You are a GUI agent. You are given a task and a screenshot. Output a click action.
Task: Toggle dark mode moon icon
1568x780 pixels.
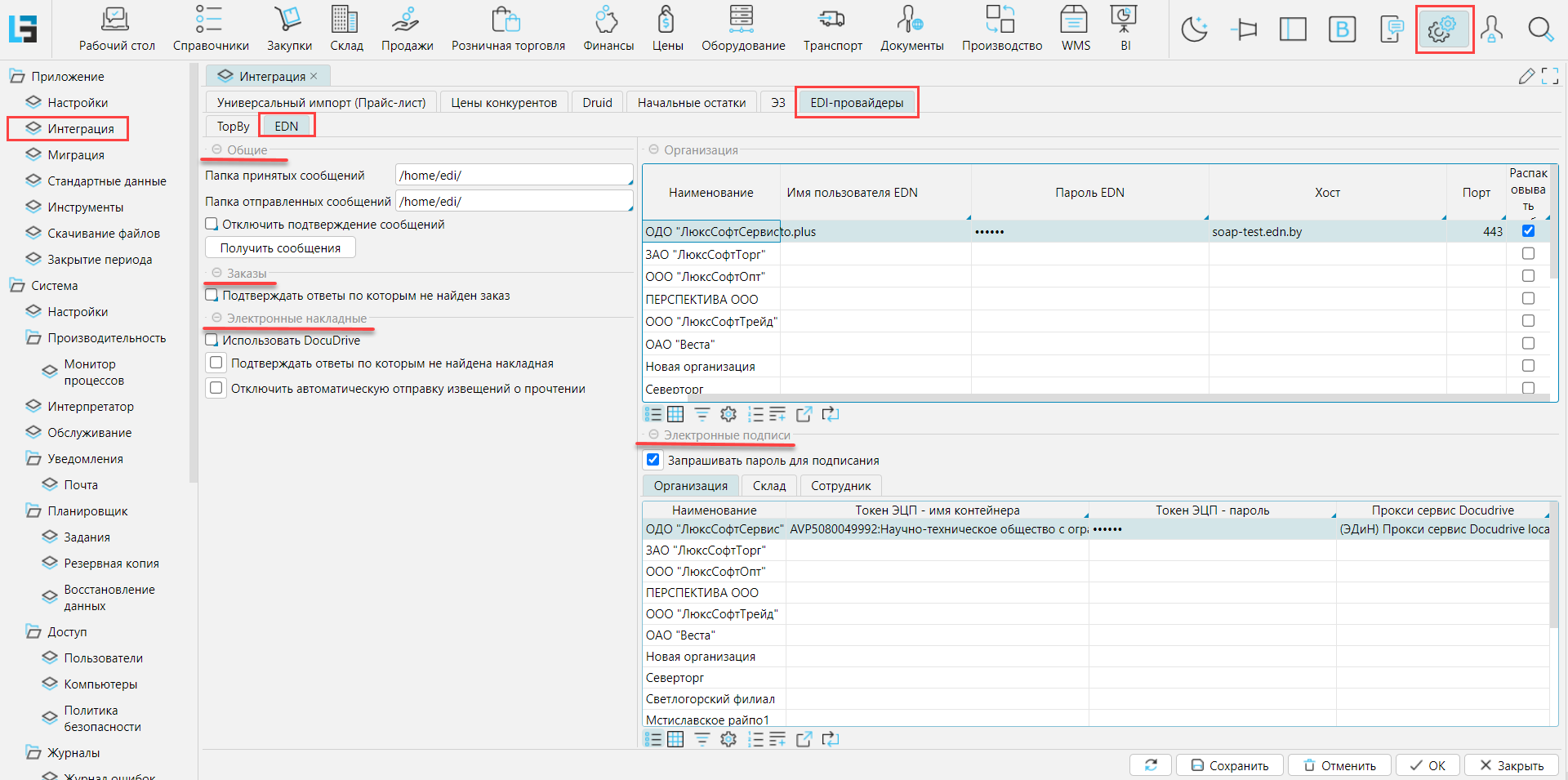[x=1194, y=30]
